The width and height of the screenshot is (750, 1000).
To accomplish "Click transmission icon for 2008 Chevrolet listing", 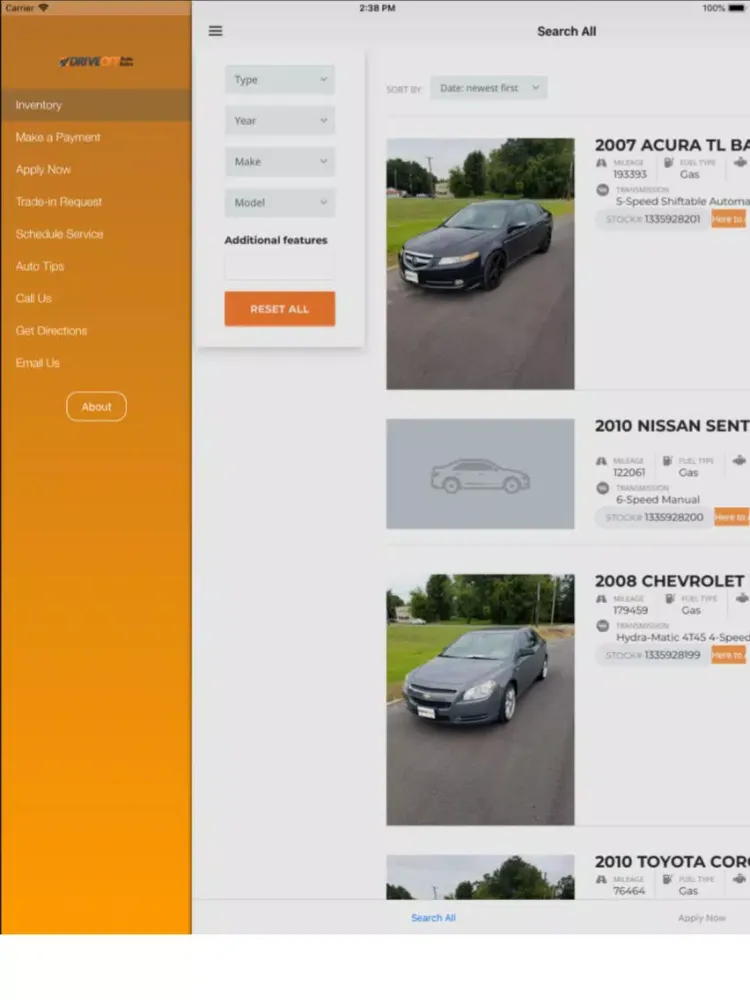I will pos(602,626).
